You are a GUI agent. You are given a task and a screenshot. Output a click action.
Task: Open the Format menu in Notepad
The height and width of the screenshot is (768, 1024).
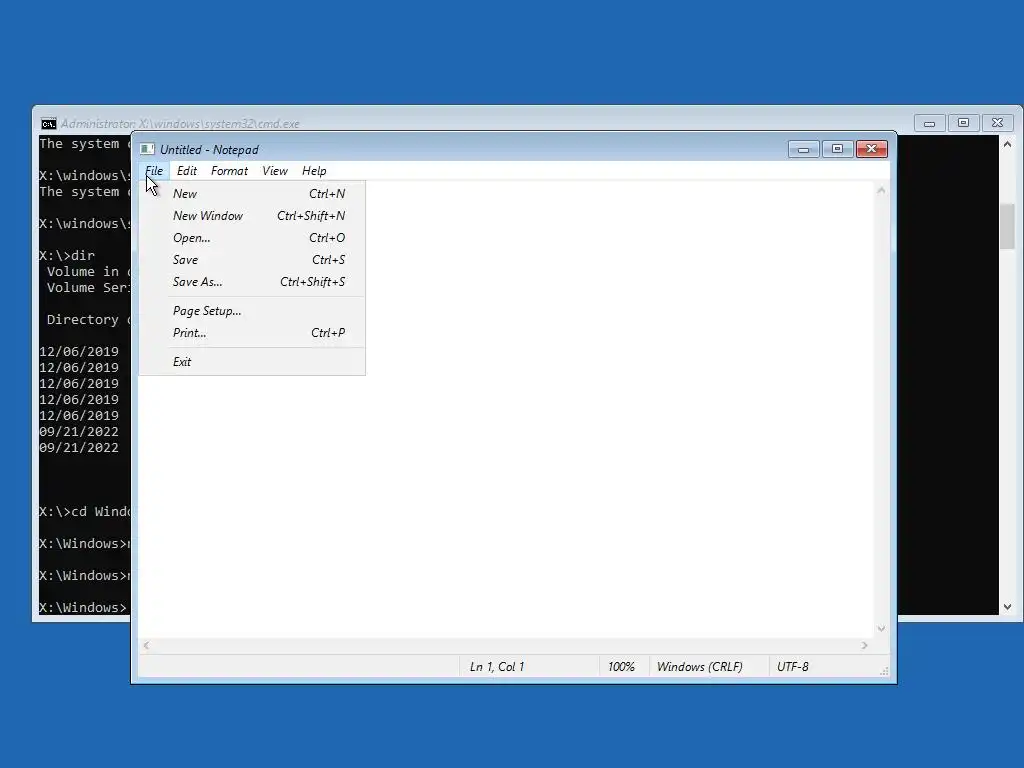tap(229, 171)
